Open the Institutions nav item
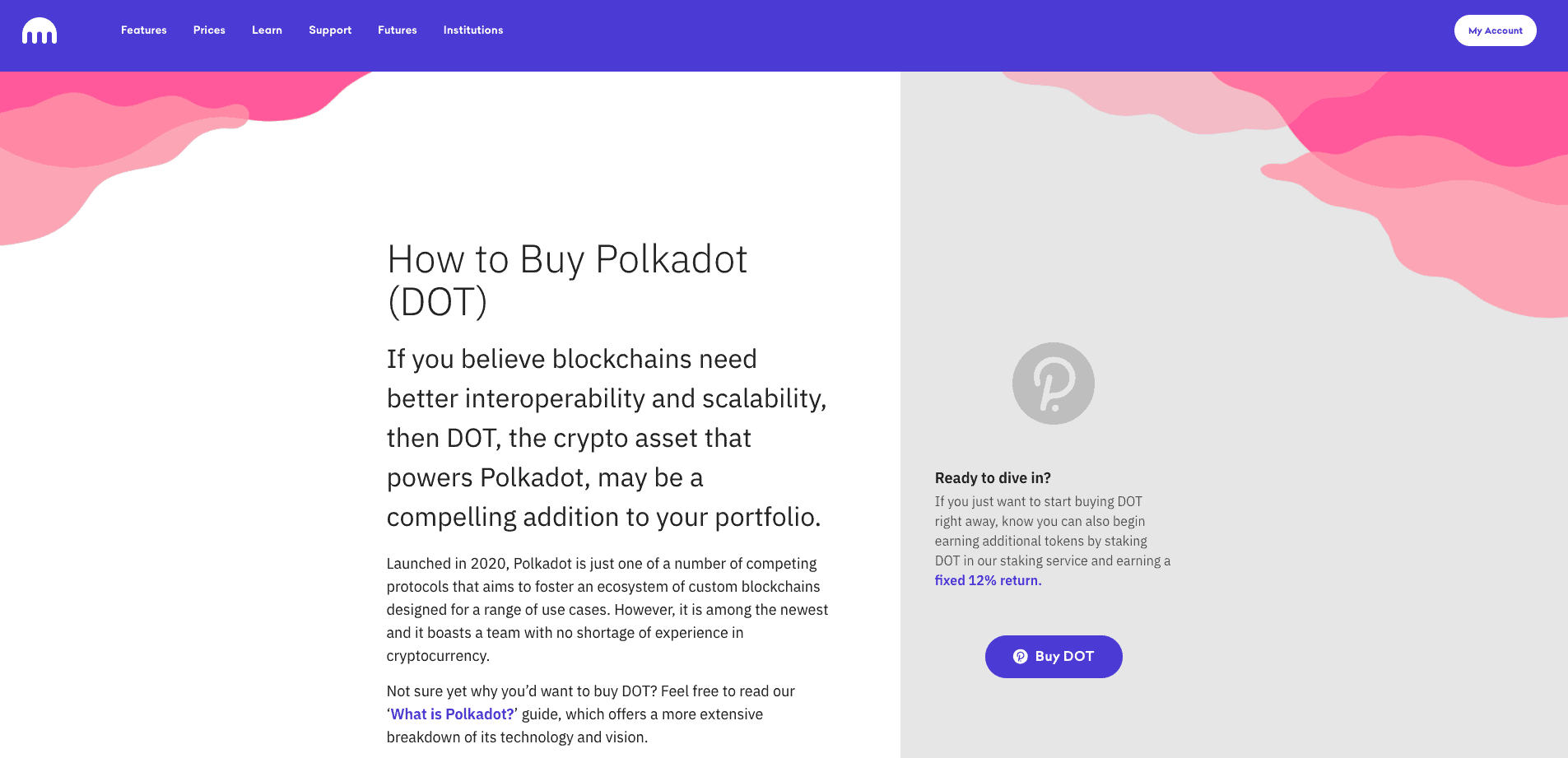This screenshot has height=758, width=1568. (x=473, y=30)
